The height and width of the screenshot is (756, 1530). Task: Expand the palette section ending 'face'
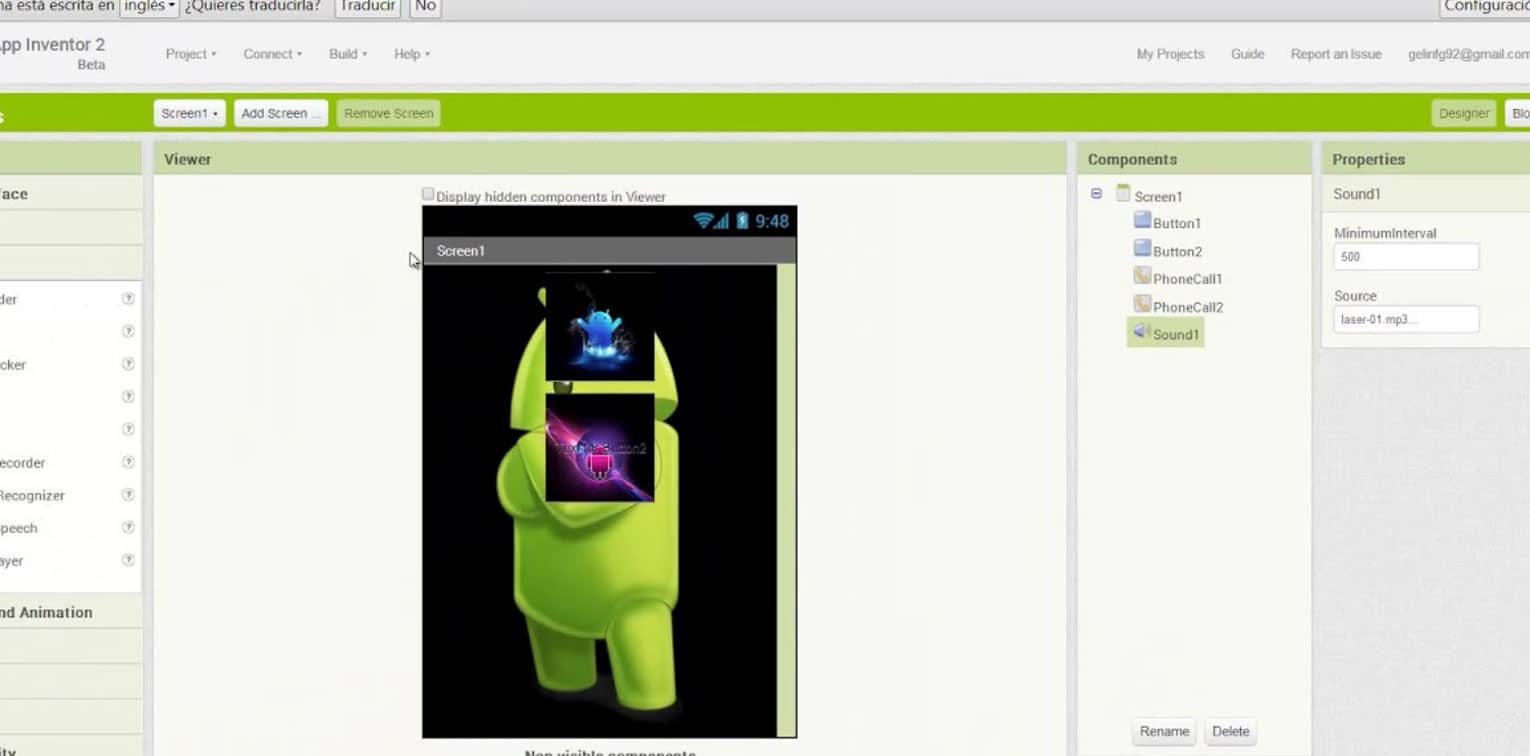point(70,194)
